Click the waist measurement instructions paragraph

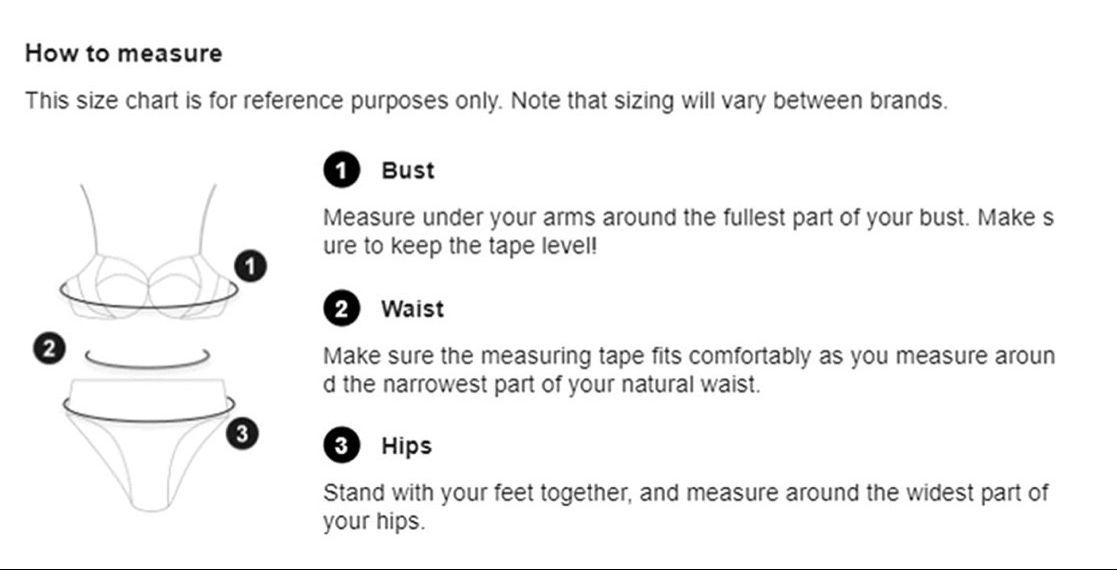(688, 370)
